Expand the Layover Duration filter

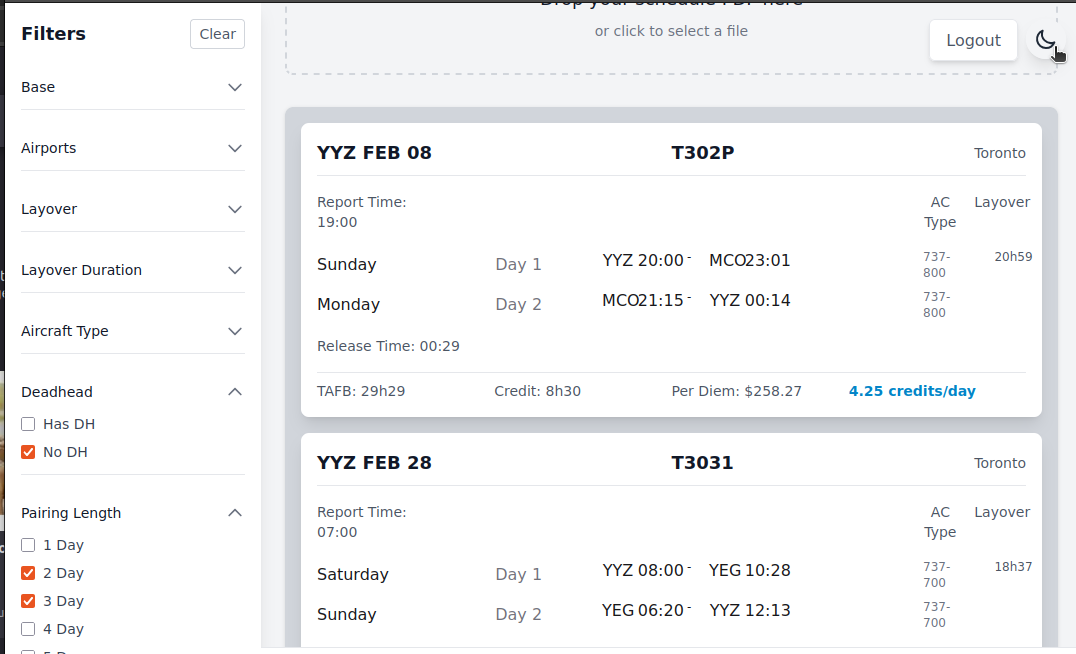(235, 270)
